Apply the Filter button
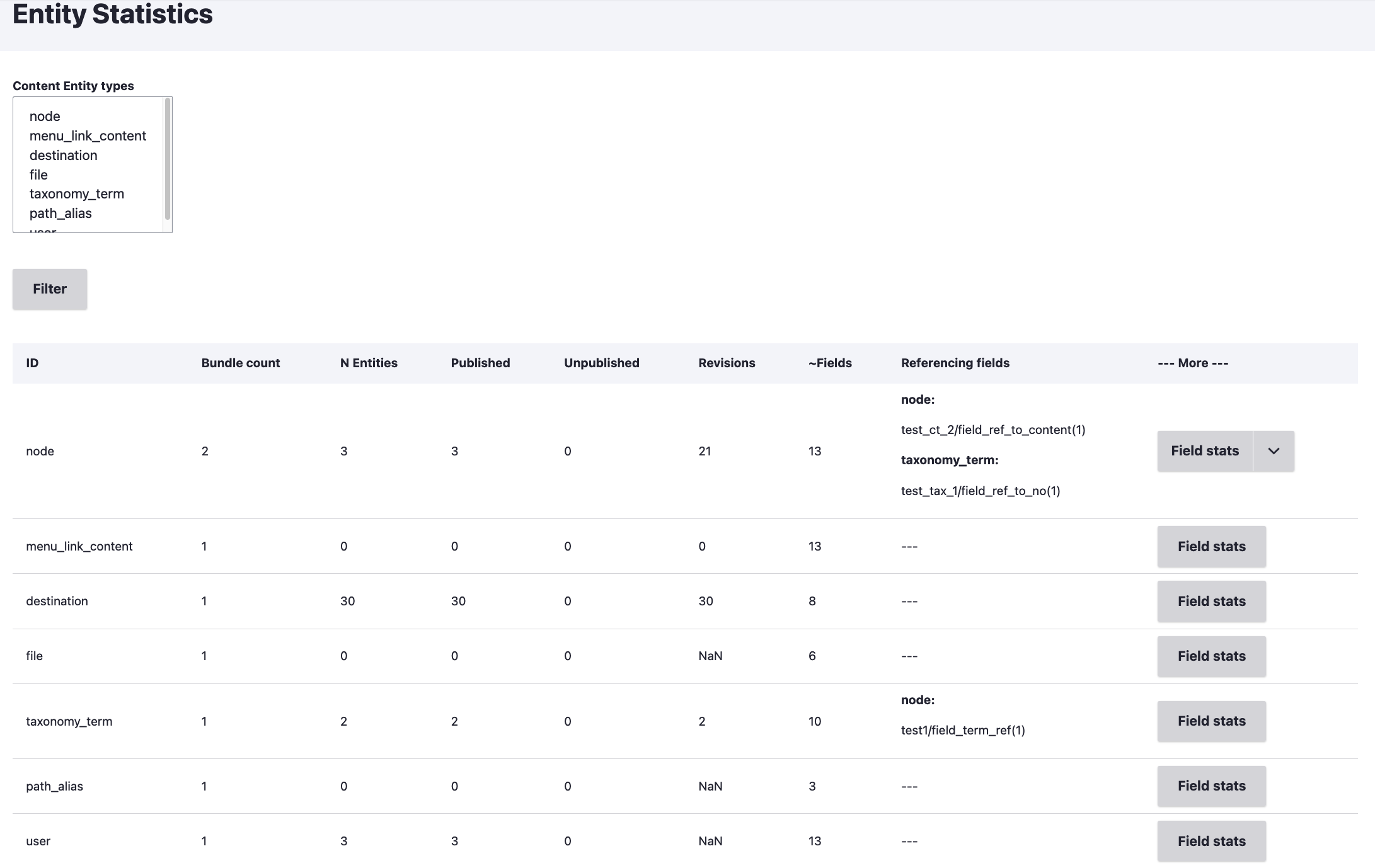 click(50, 289)
